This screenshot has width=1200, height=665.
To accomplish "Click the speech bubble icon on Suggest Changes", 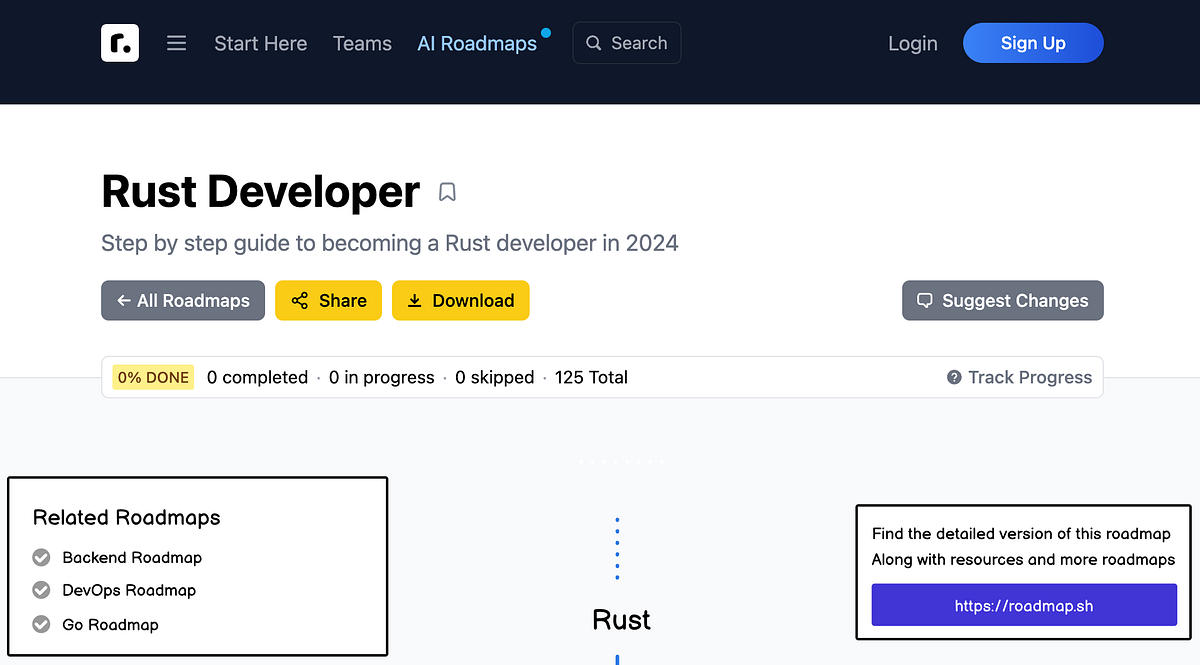I will point(924,300).
